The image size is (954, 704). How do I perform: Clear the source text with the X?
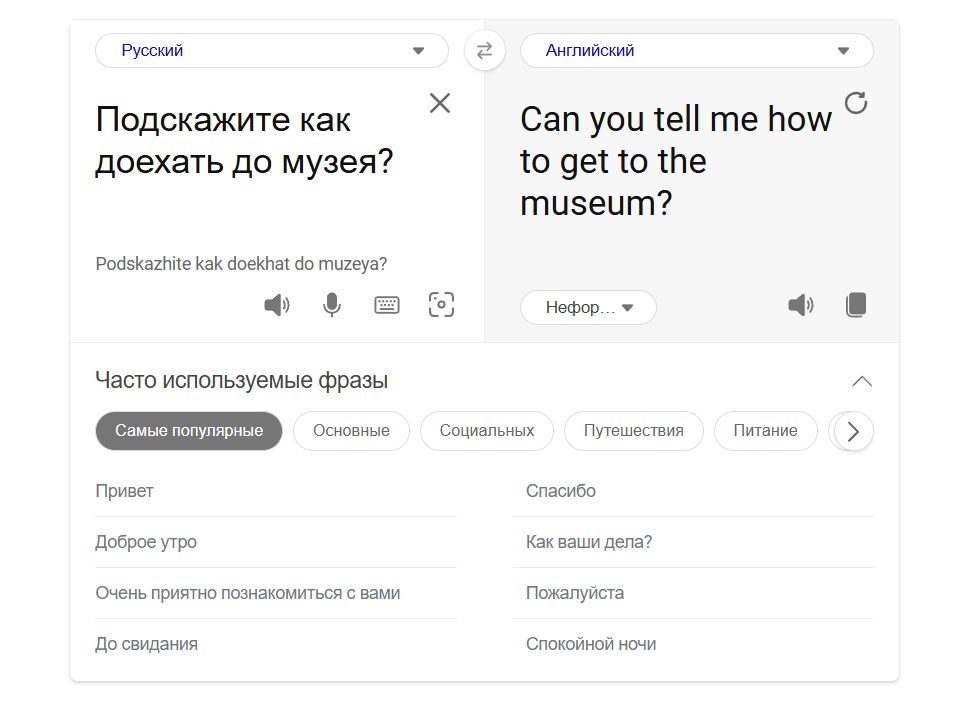coord(440,103)
